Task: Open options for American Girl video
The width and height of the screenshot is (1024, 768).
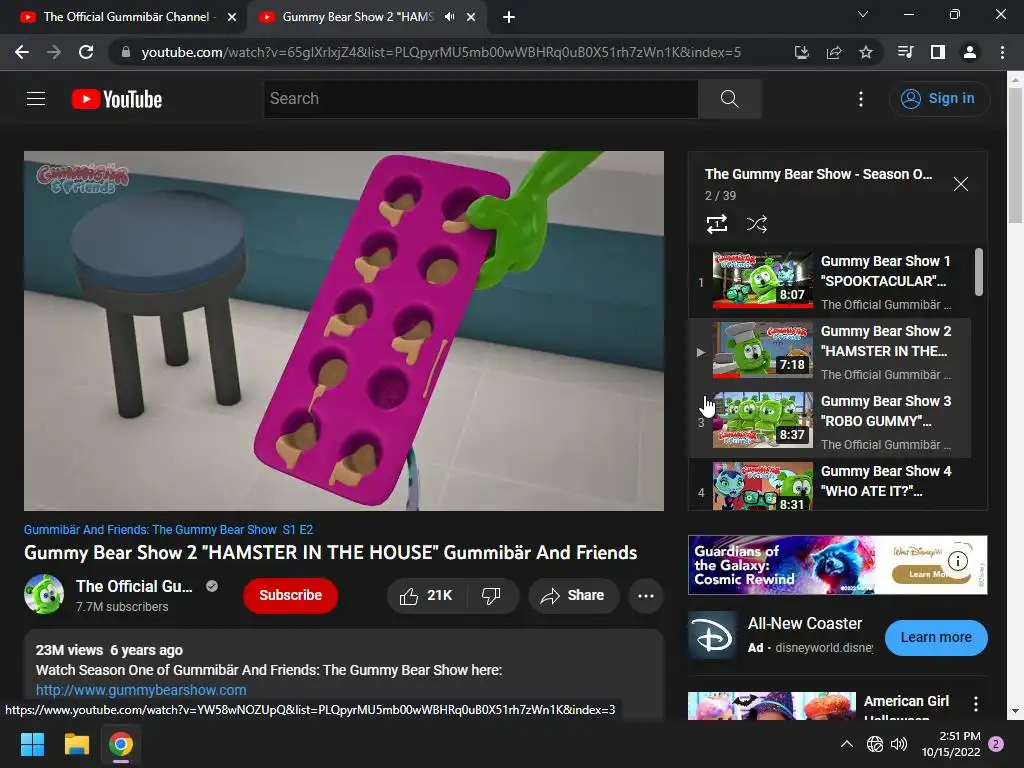Action: point(976,703)
